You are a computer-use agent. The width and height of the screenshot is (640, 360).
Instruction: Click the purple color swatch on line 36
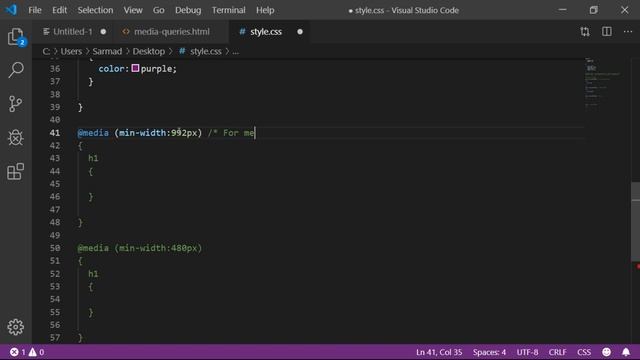[x=135, y=68]
